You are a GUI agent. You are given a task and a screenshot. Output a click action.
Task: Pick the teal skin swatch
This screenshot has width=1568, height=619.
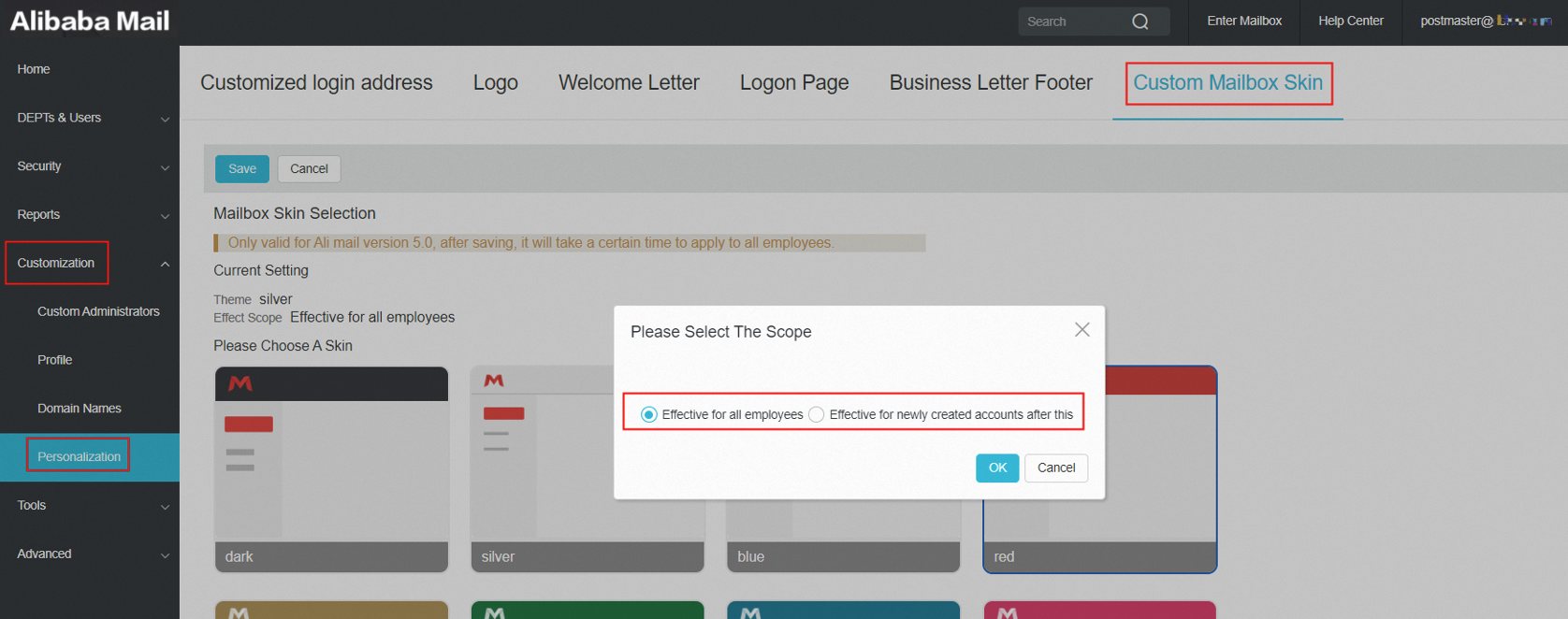[x=843, y=610]
